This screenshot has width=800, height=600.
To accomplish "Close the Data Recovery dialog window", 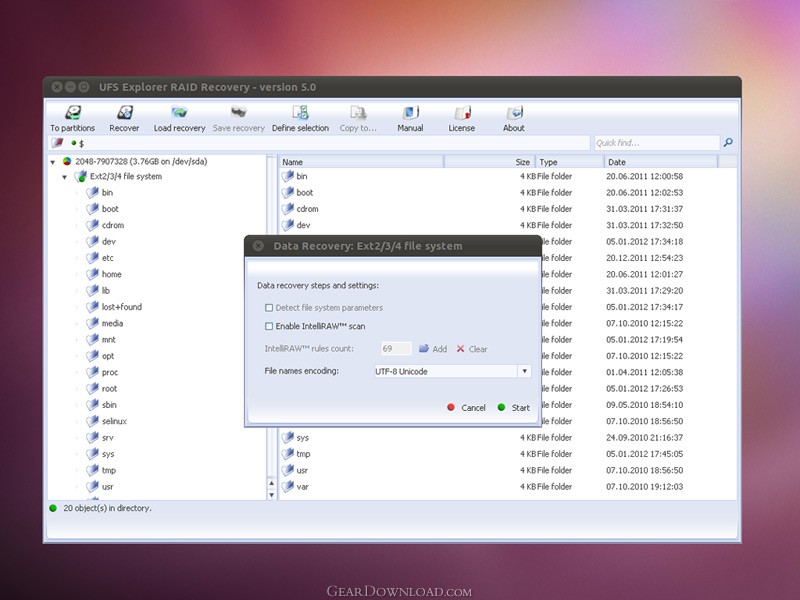I will (258, 246).
